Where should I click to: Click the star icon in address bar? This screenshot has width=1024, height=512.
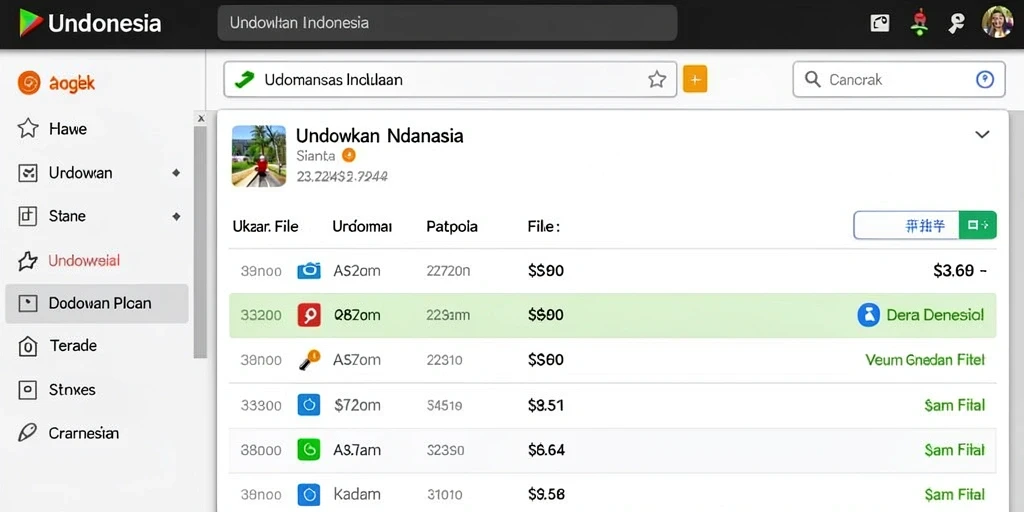click(x=657, y=80)
